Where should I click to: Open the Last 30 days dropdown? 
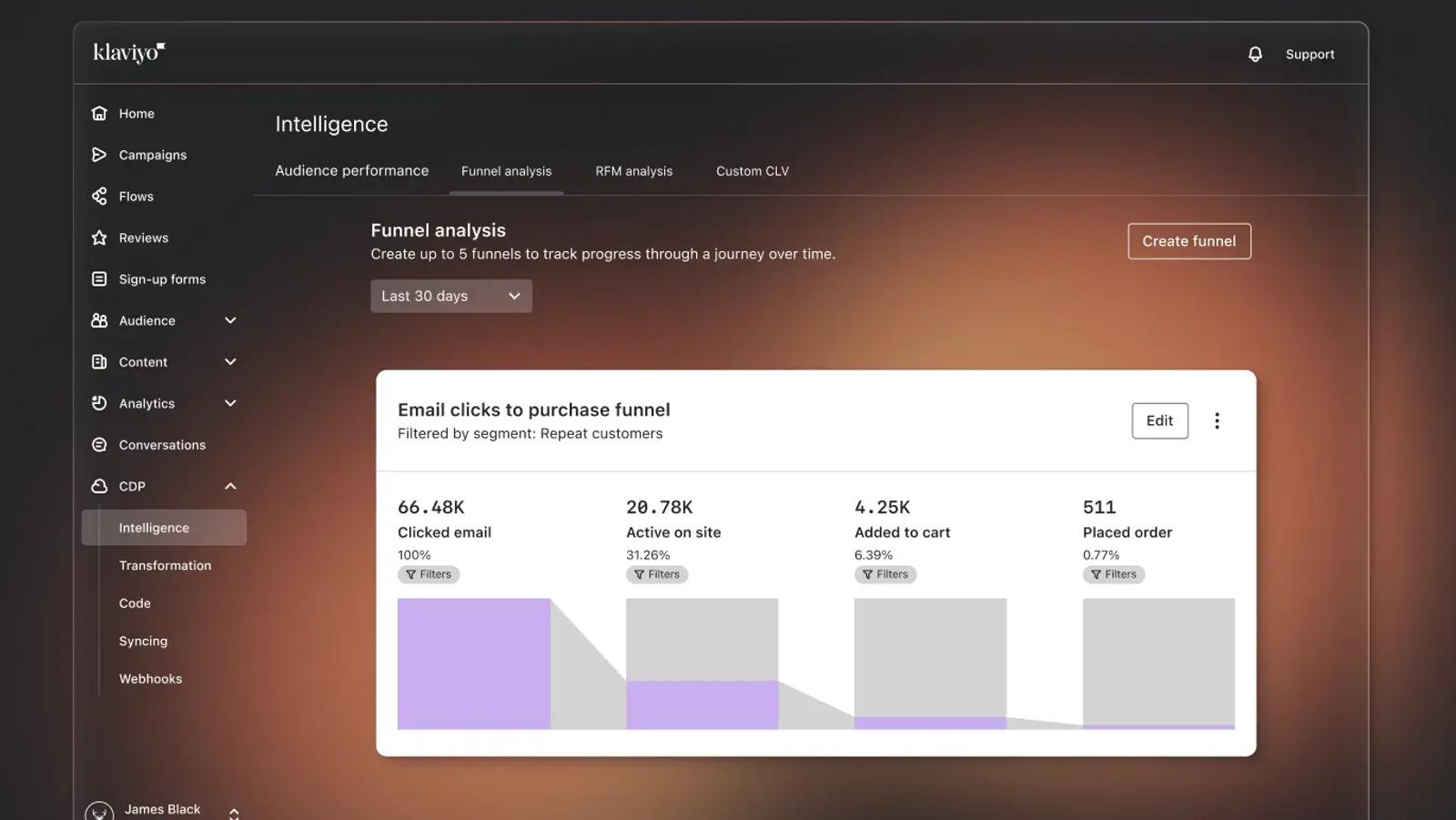[451, 296]
